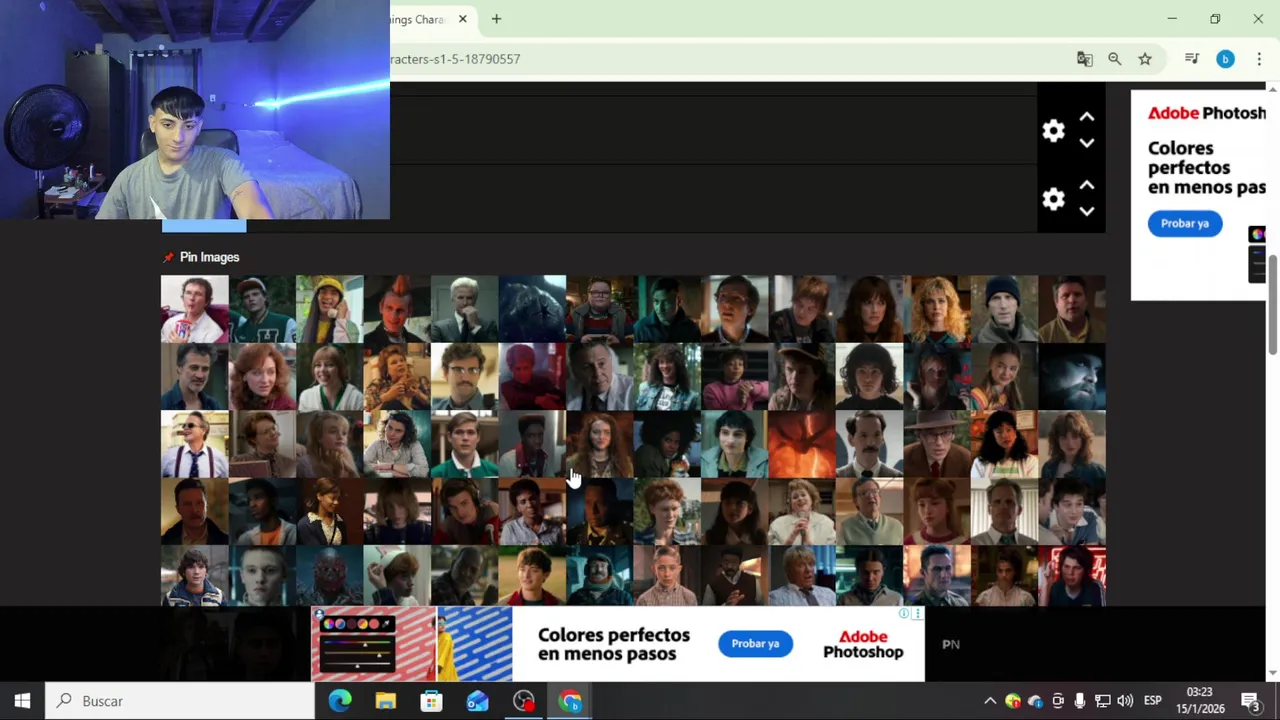Screen dimensions: 1280x720
Task: Select the red-lit figure image
Action: (x=532, y=377)
